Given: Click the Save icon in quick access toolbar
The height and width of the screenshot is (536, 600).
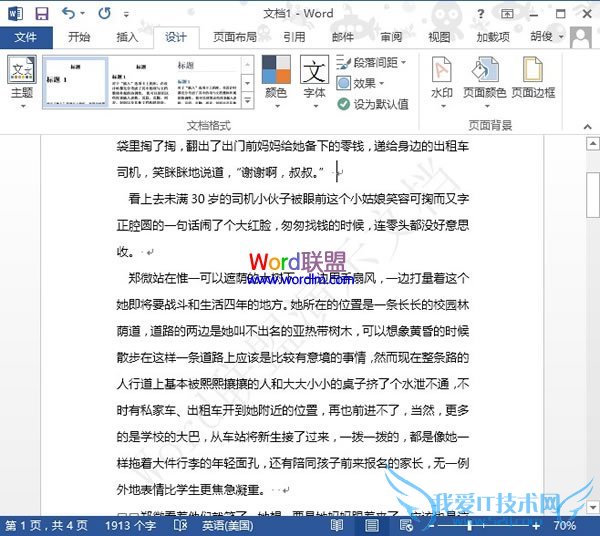Looking at the screenshot, I should click(42, 14).
